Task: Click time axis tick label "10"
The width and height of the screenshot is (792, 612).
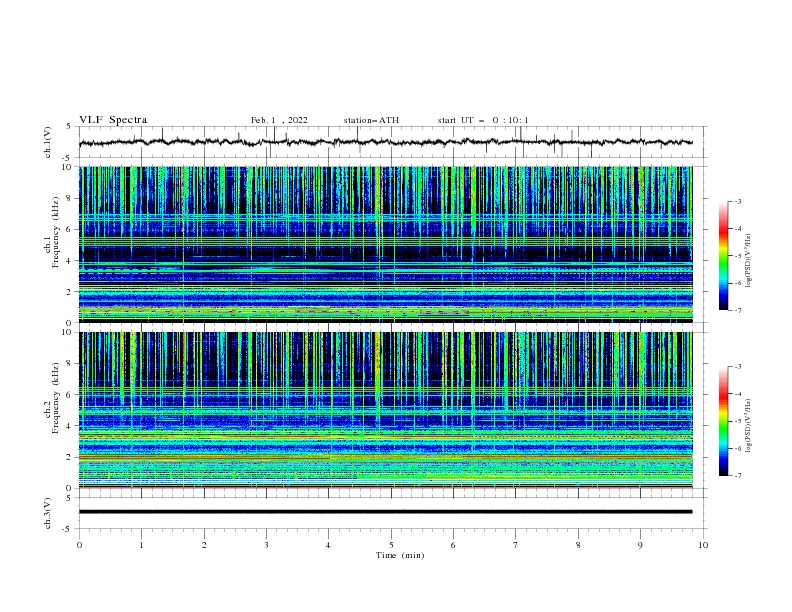Action: pos(703,545)
